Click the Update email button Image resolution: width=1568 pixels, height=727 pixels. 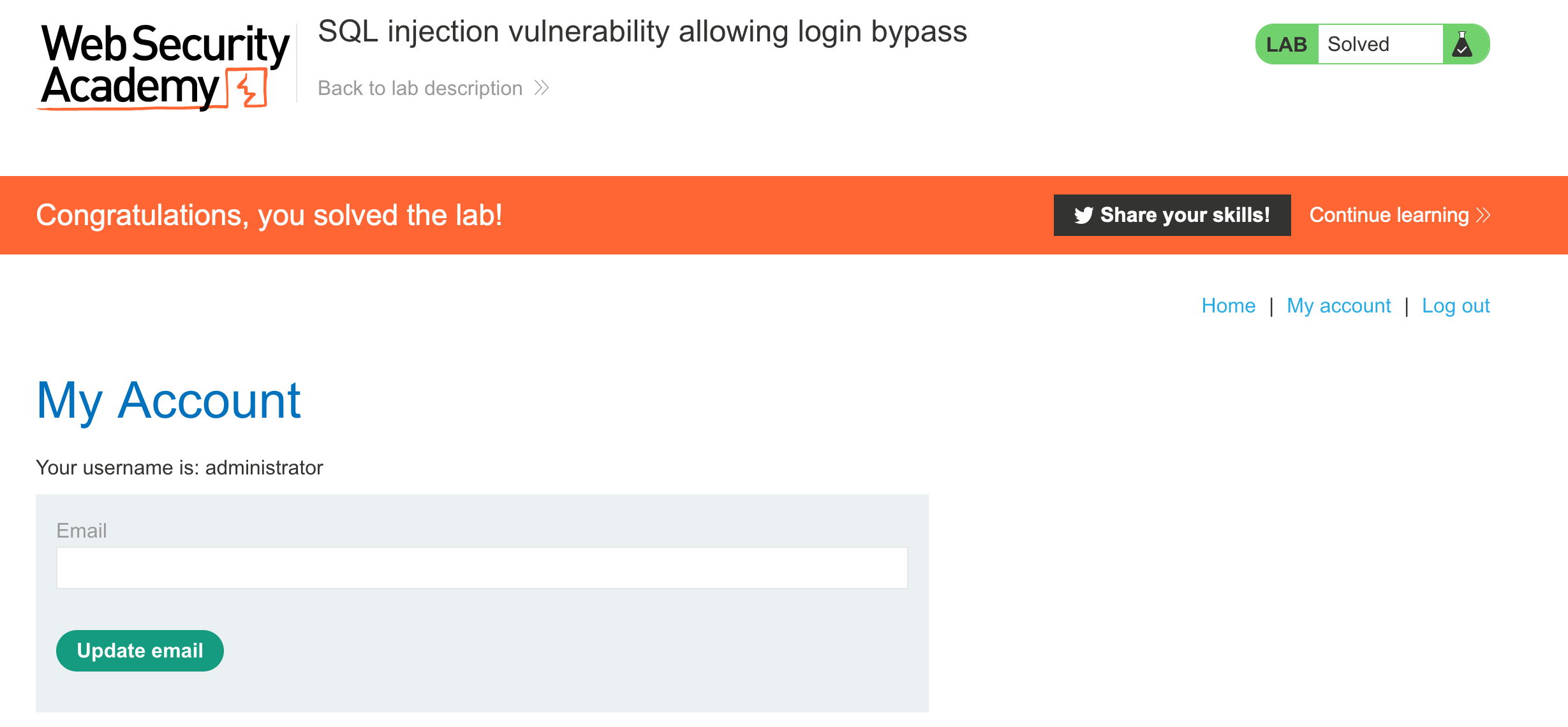point(140,650)
